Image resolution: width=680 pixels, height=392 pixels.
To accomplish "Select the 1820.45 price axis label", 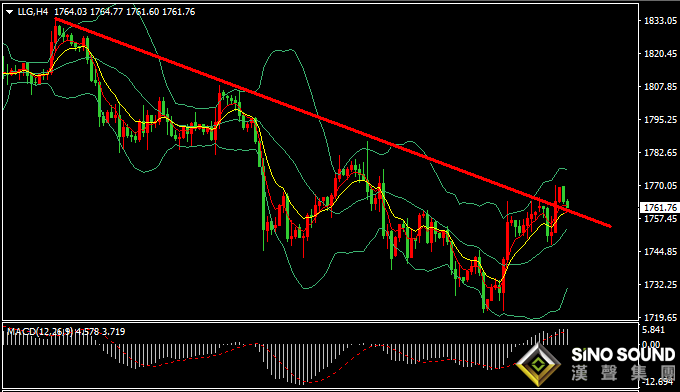I will tap(660, 53).
